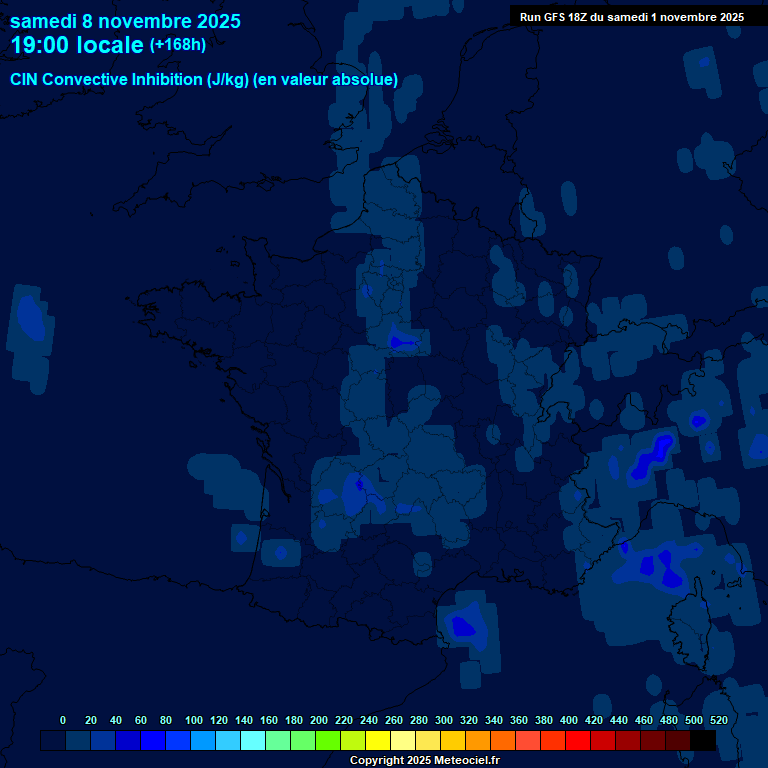Image resolution: width=768 pixels, height=768 pixels.
Task: Click the 'samedi 8 novembre 2025' date title
Action: tap(125, 21)
